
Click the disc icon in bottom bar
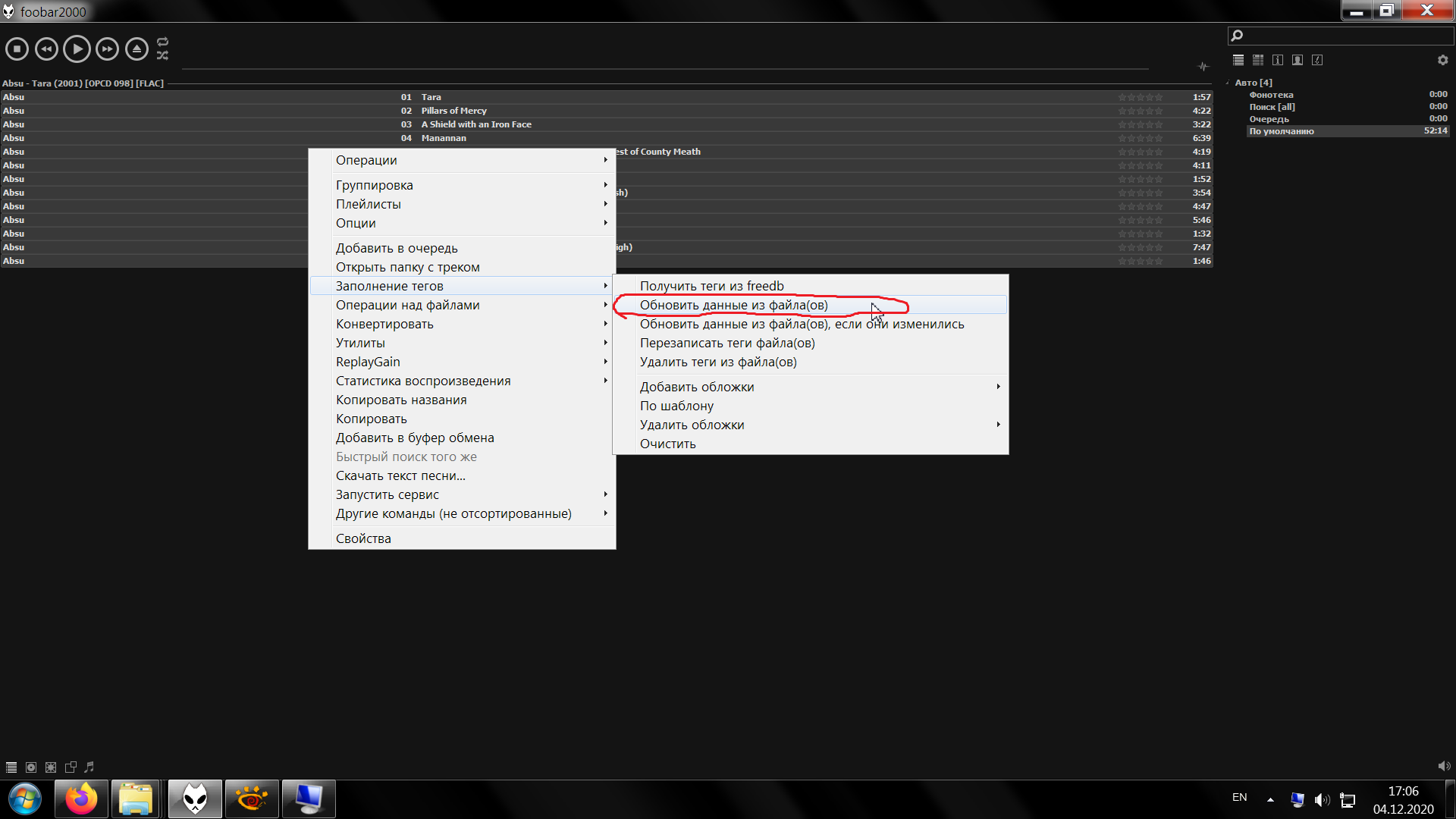(31, 767)
